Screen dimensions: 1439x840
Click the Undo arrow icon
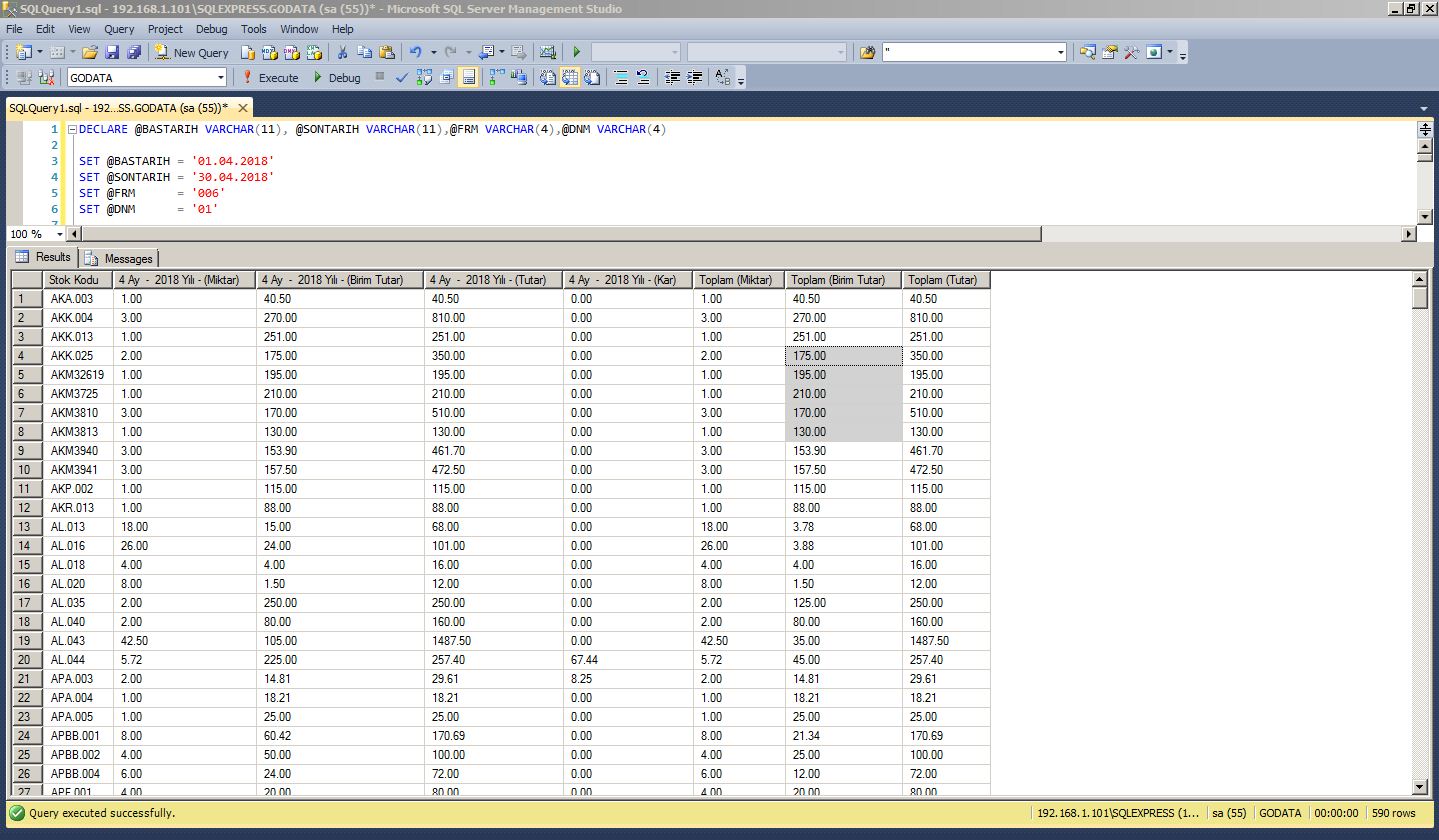pos(416,52)
